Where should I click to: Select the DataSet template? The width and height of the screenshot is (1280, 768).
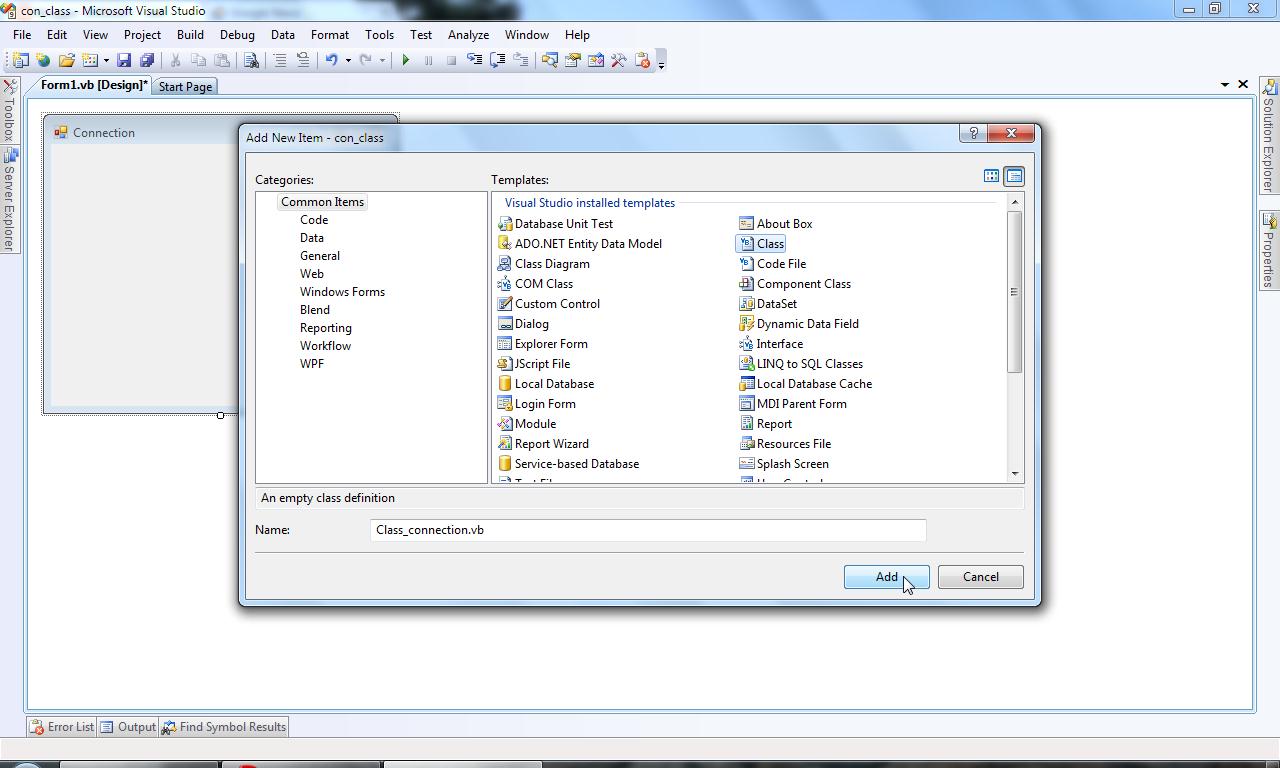pyautogui.click(x=768, y=304)
